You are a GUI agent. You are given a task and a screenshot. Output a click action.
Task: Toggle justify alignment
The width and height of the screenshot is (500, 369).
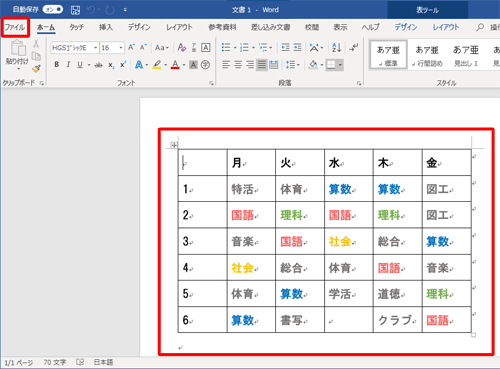pos(262,65)
